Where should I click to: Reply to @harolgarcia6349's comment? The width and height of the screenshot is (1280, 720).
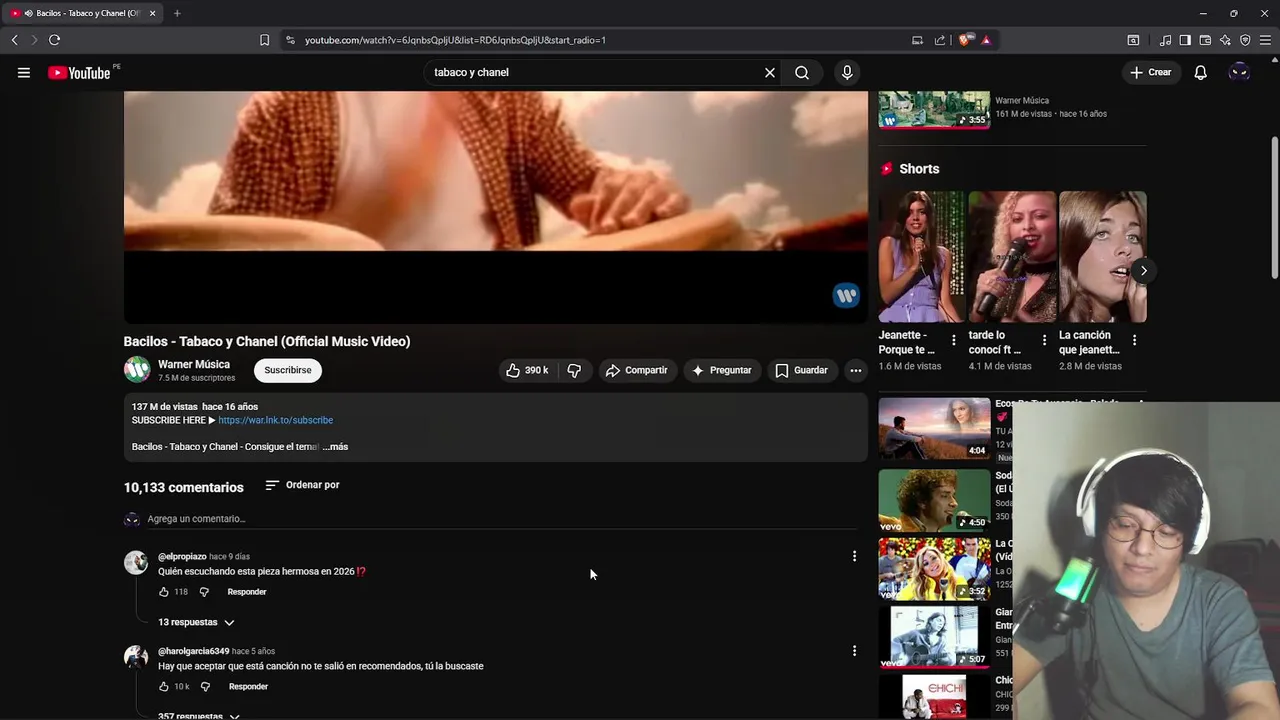pyautogui.click(x=248, y=687)
